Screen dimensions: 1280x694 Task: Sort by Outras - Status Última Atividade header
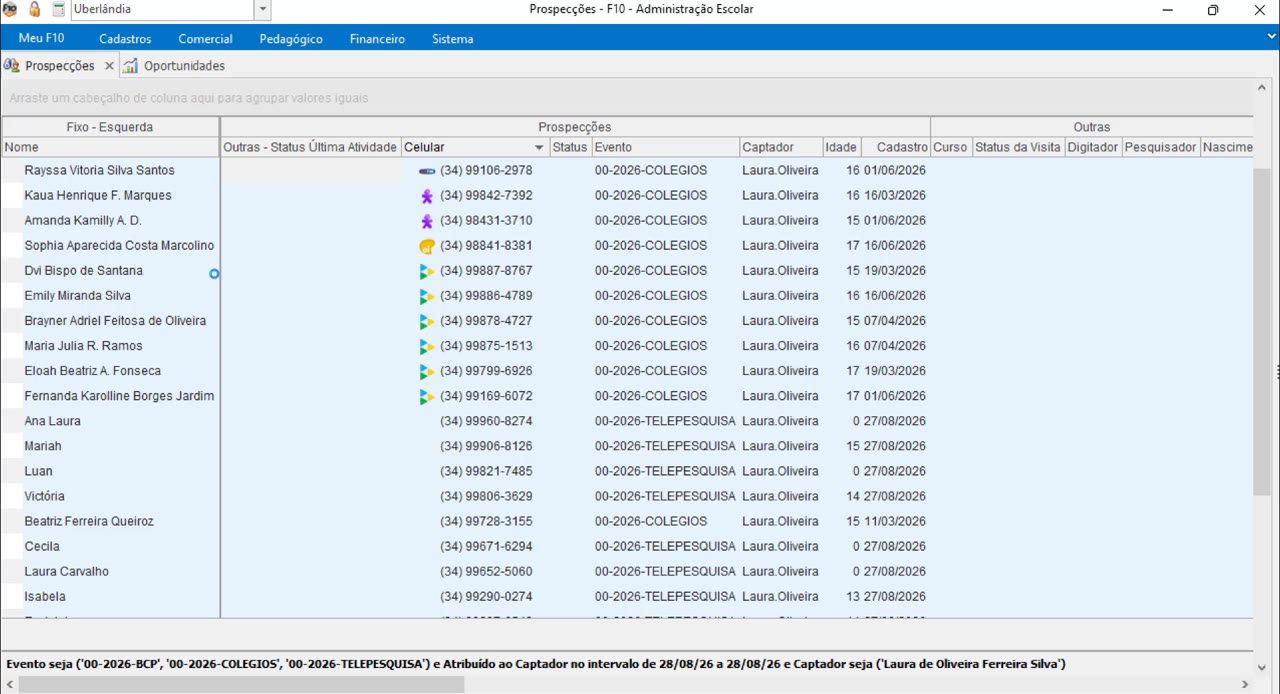[x=310, y=147]
